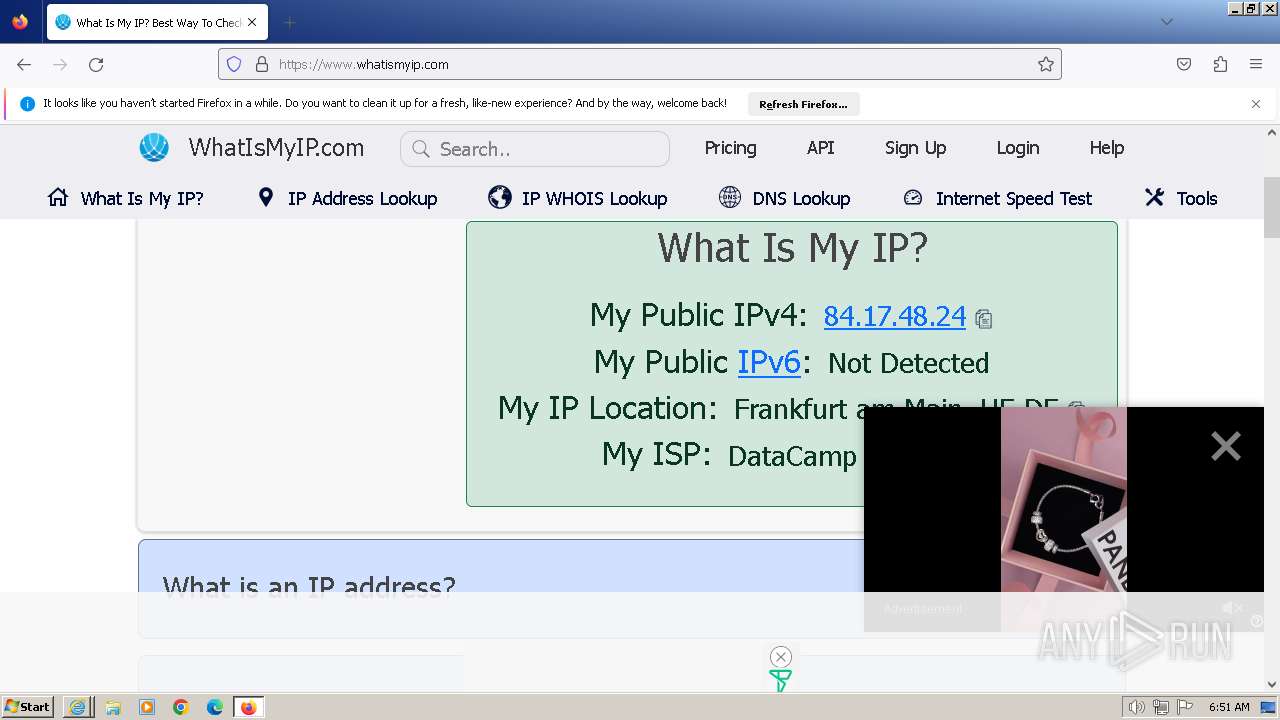Viewport: 1280px width, 720px height.
Task: Open the Login page
Action: [1017, 148]
